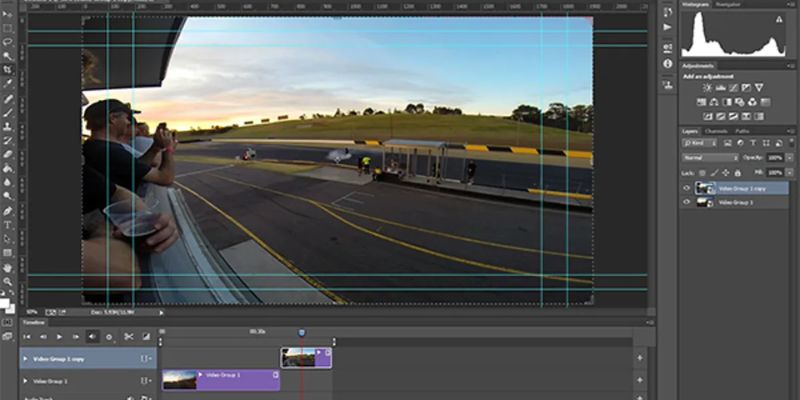Open timeline settings gear icon

coord(110,337)
